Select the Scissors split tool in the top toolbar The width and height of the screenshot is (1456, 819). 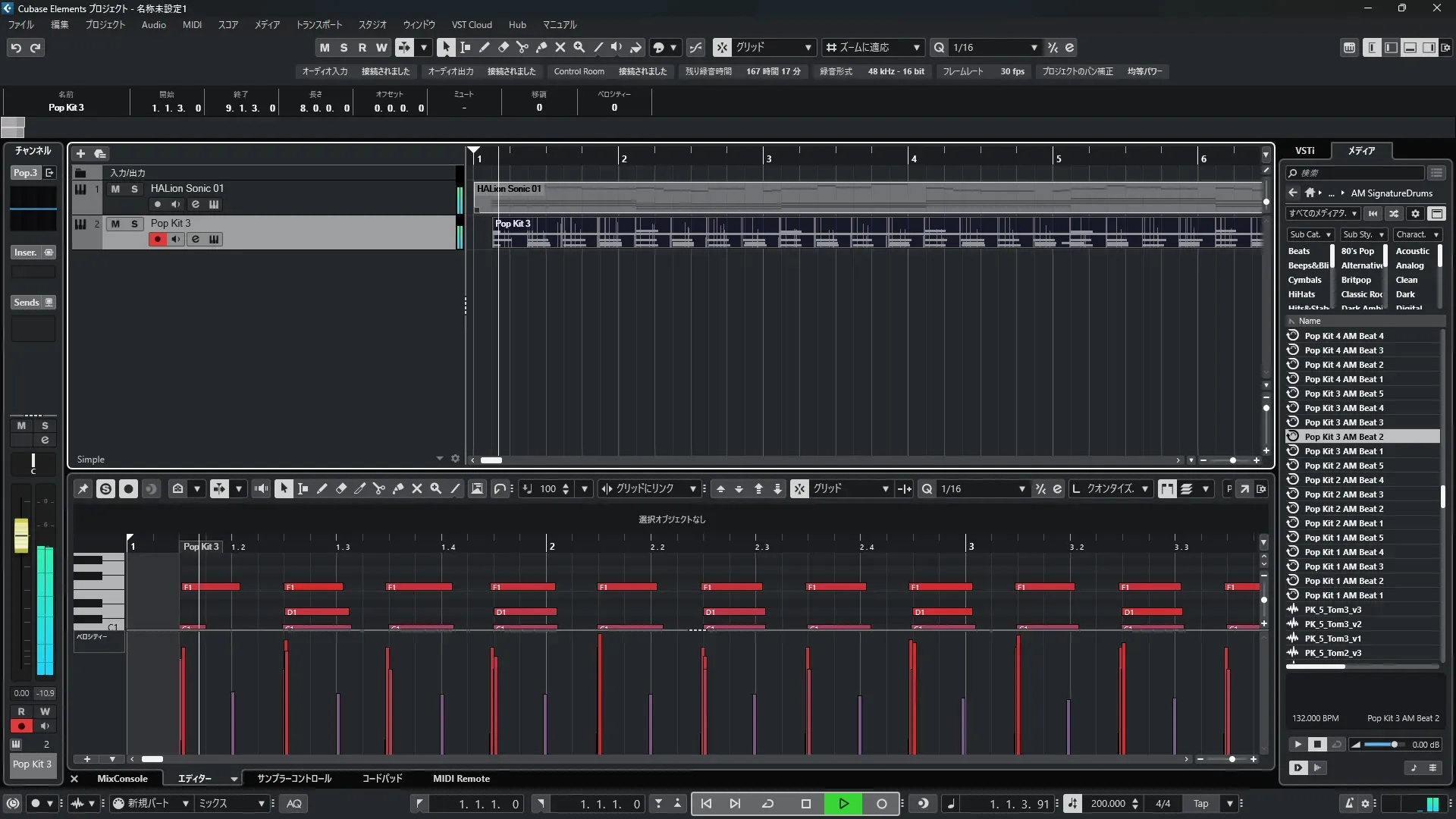click(522, 47)
